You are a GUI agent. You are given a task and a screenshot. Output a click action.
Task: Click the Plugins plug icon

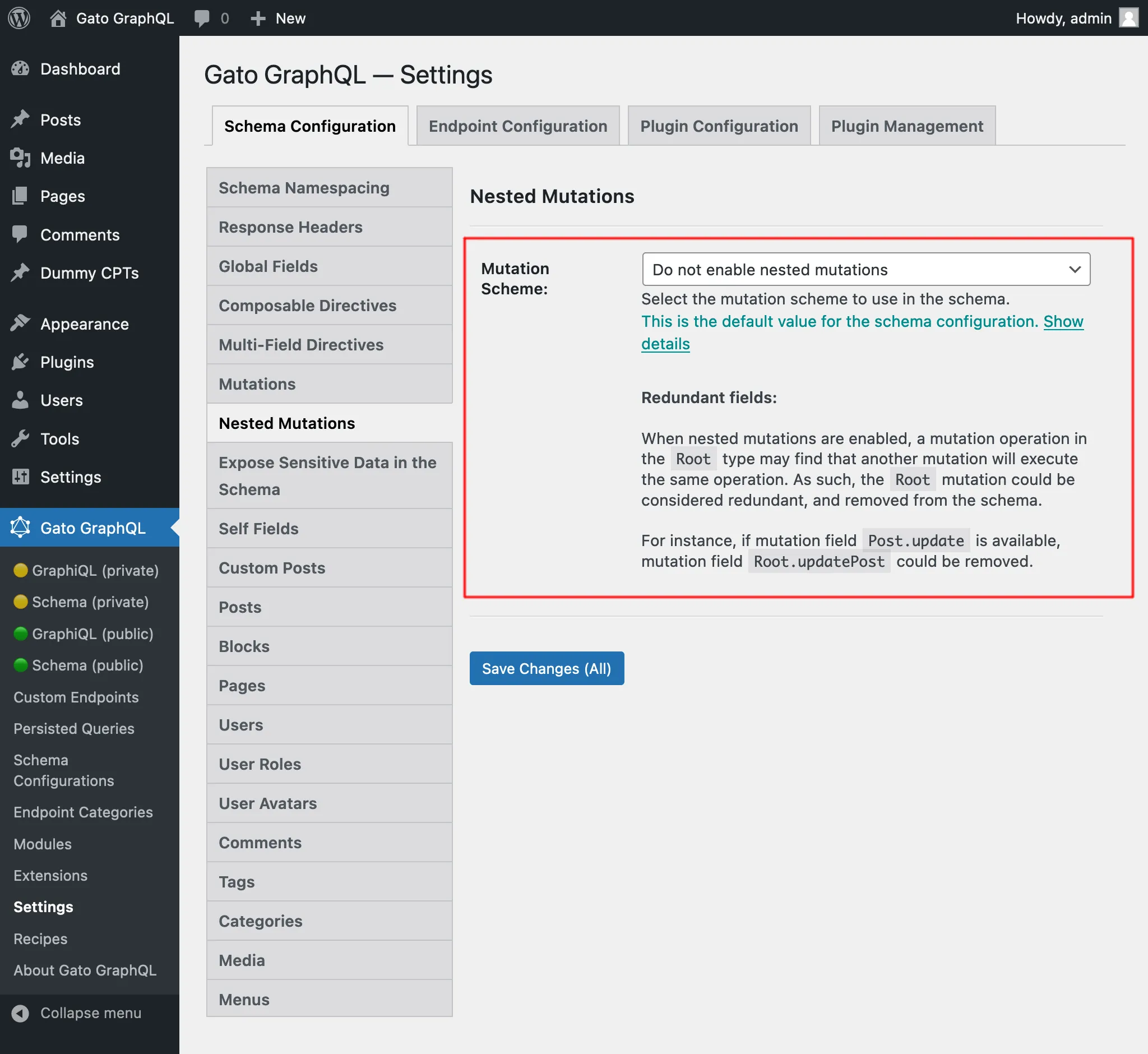click(x=20, y=362)
